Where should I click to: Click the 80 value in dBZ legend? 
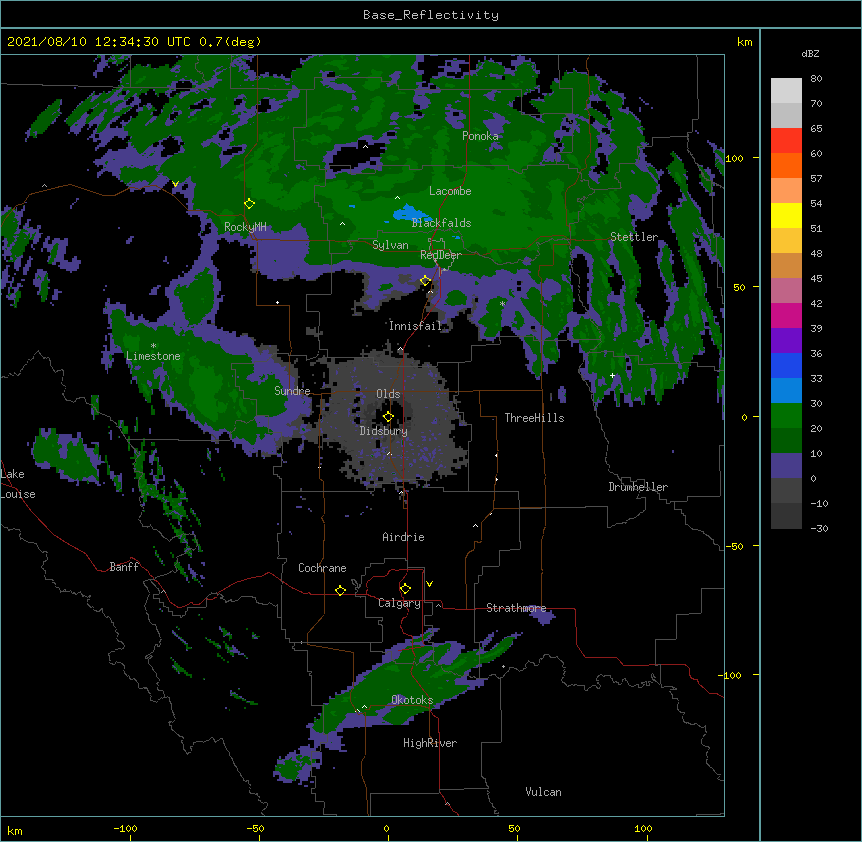click(x=816, y=79)
